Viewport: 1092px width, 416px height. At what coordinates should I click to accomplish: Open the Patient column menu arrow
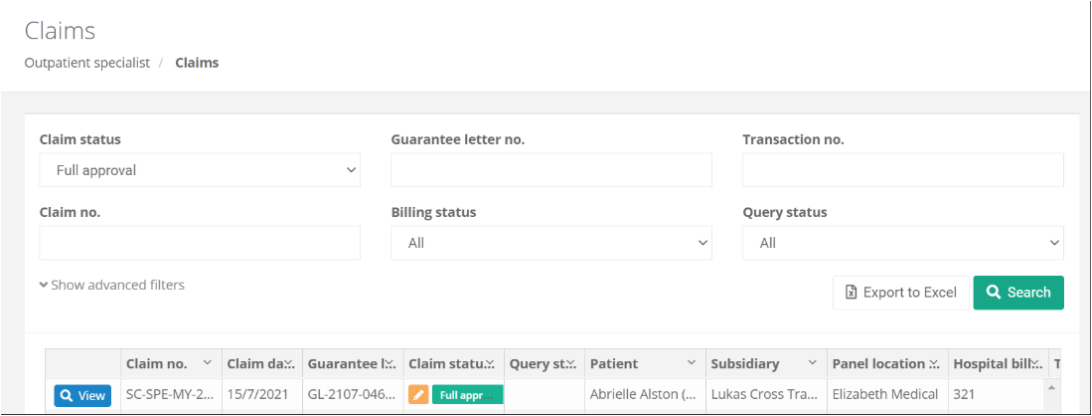pos(691,363)
